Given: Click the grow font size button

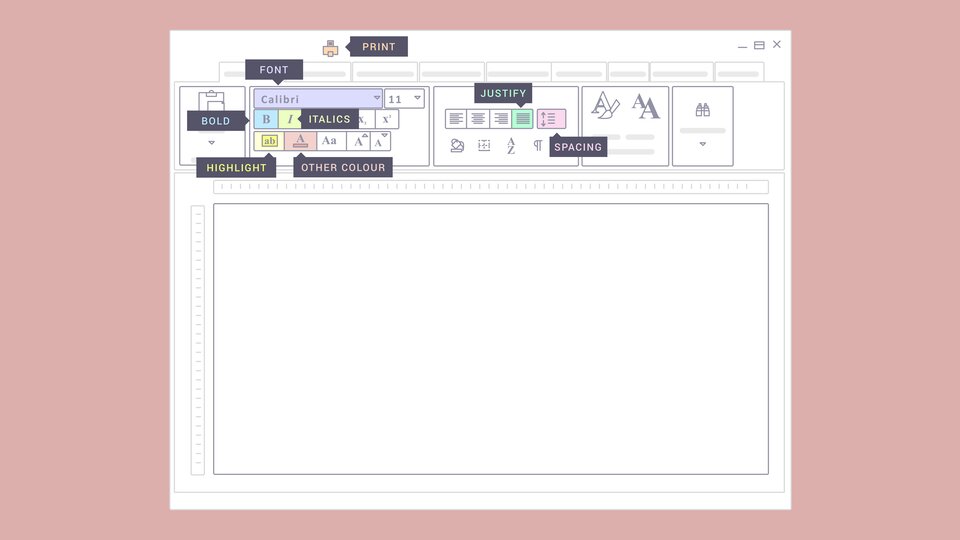Looking at the screenshot, I should [x=359, y=141].
